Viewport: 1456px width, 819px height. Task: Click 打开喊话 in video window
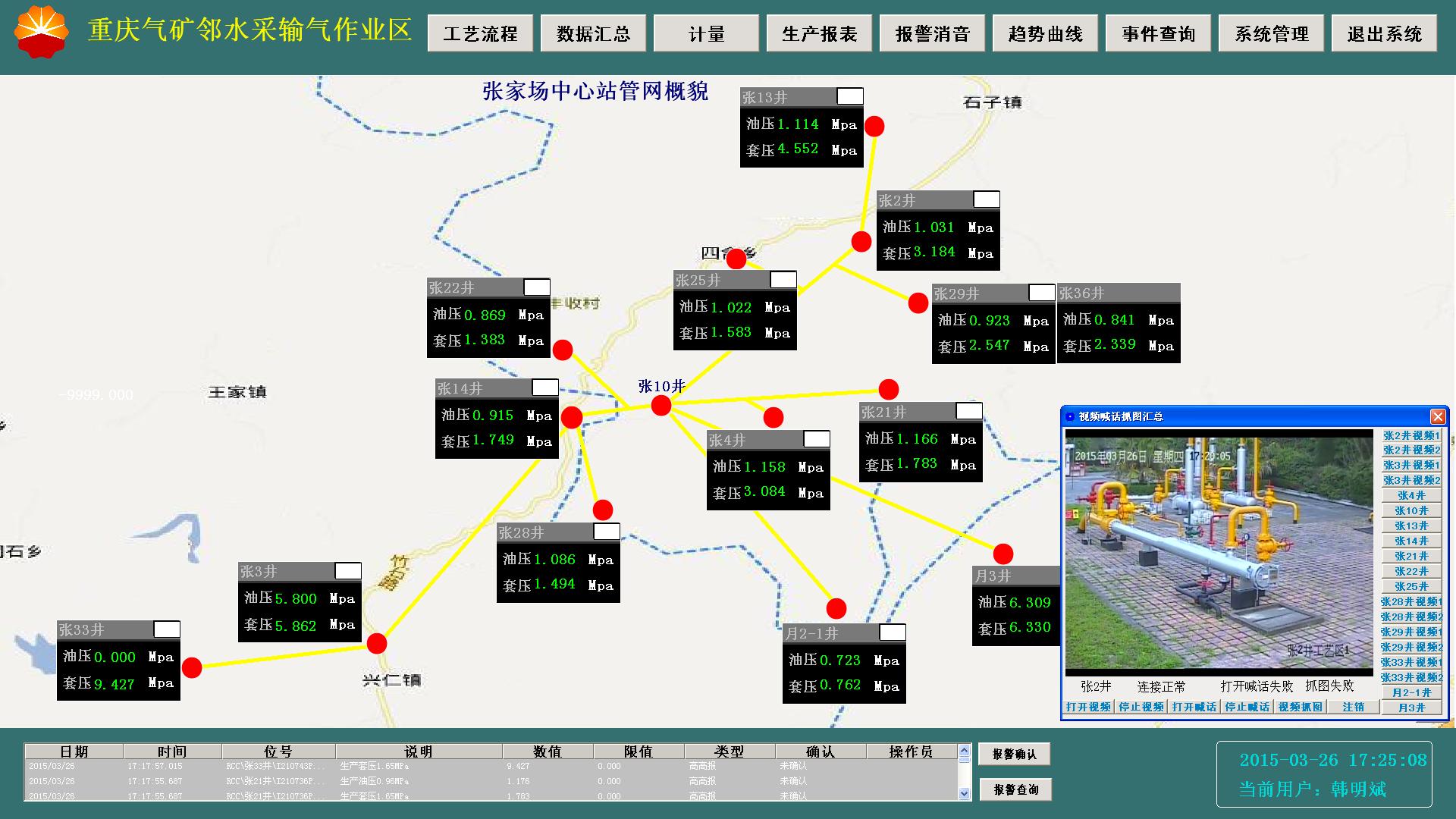(x=1194, y=707)
